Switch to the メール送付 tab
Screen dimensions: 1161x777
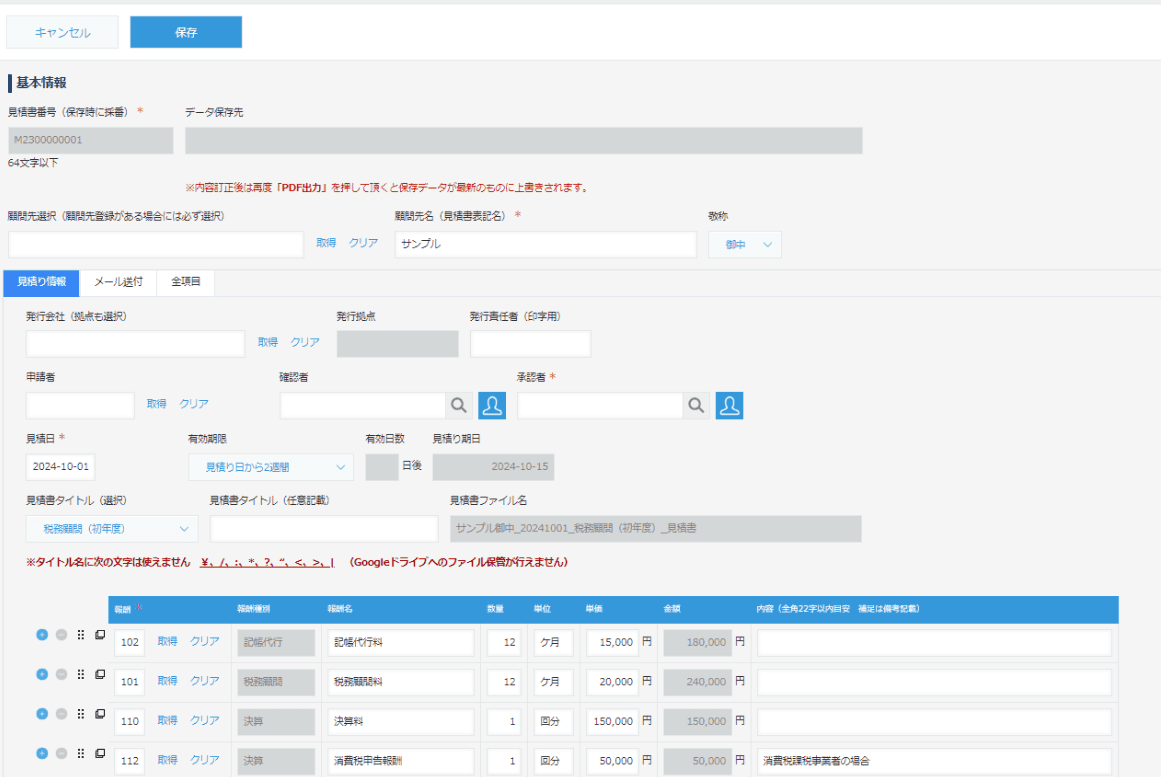coord(118,282)
